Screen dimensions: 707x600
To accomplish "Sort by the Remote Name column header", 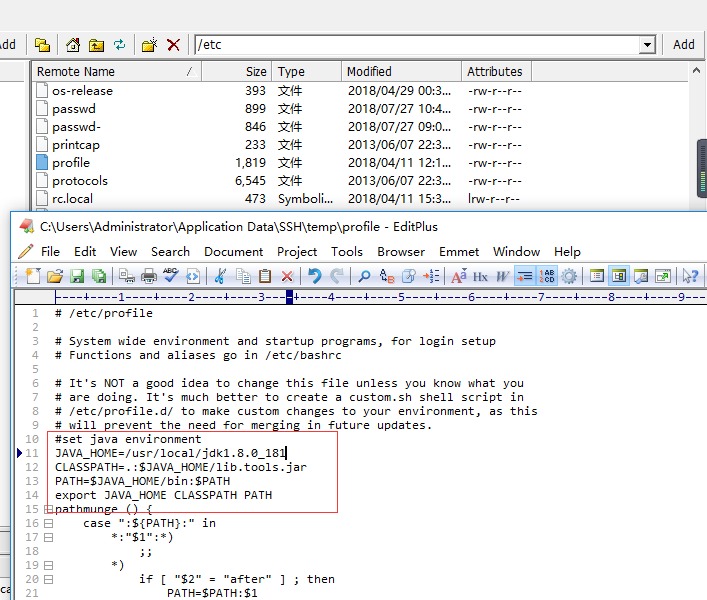I will (116, 72).
